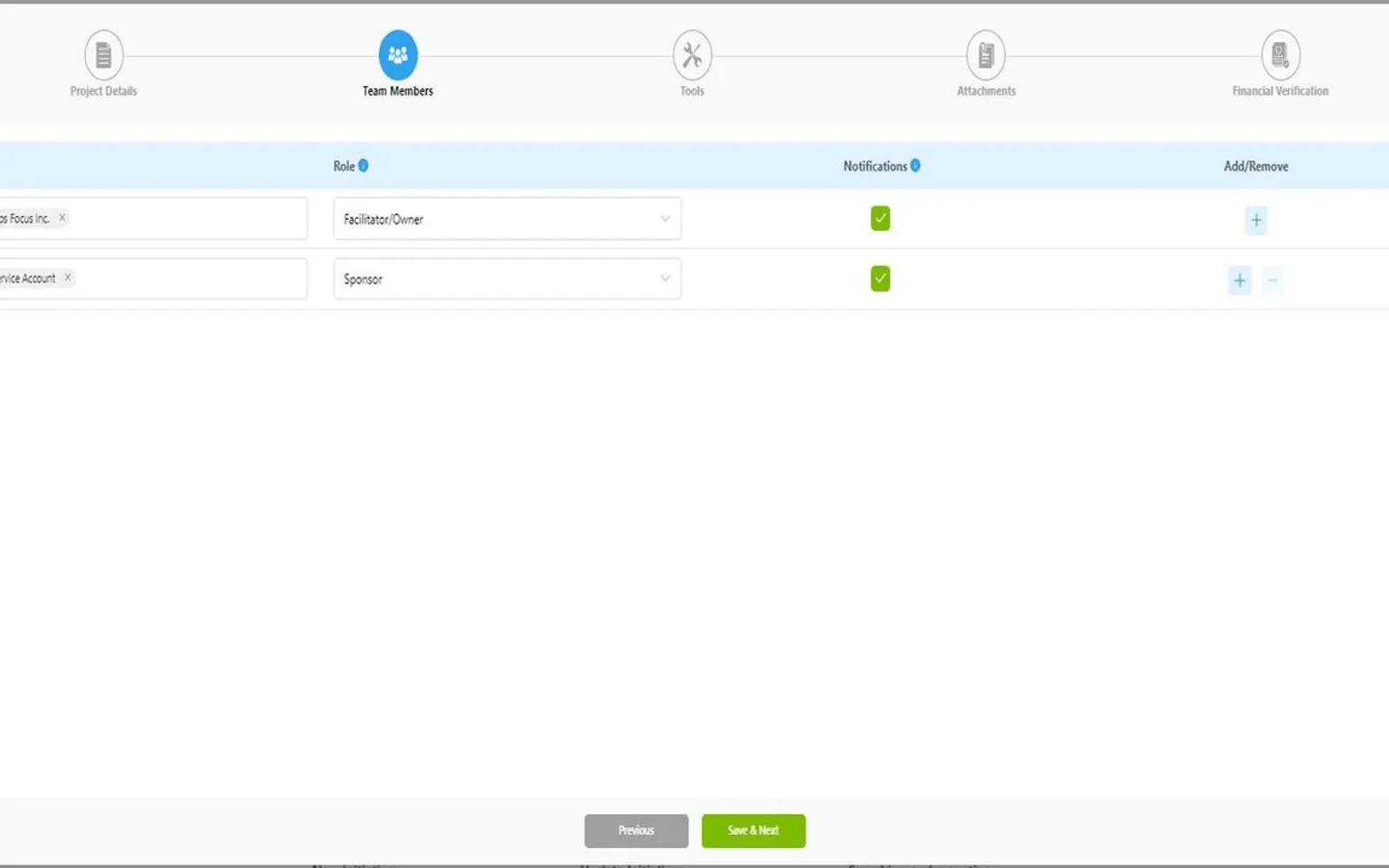The width and height of the screenshot is (1389, 868).
Task: Click the 'Tools' step label
Action: point(692,91)
